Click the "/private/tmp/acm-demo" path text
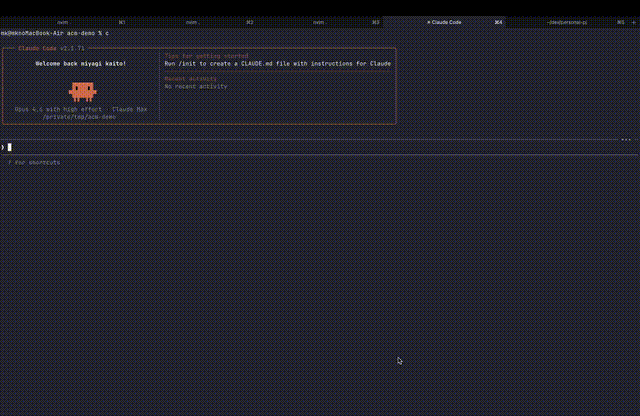 point(80,117)
